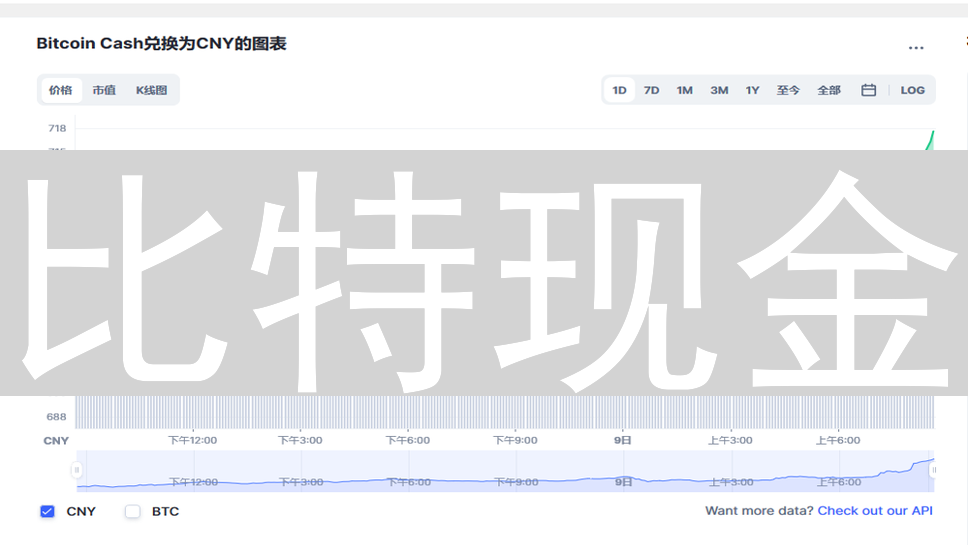Grab the left range slider handle
The width and height of the screenshot is (968, 545).
77,470
